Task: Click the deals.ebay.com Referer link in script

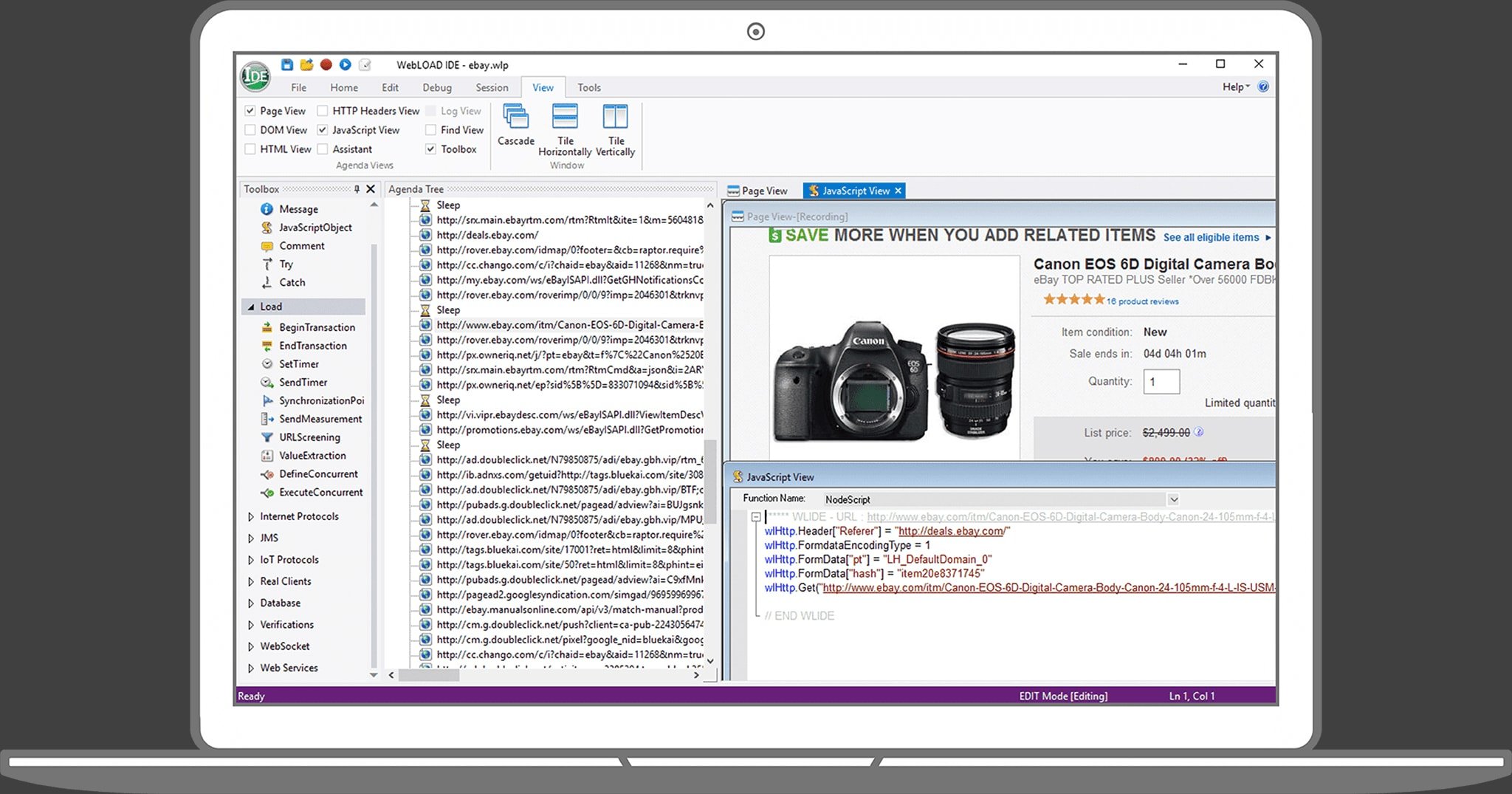Action: 951,531
